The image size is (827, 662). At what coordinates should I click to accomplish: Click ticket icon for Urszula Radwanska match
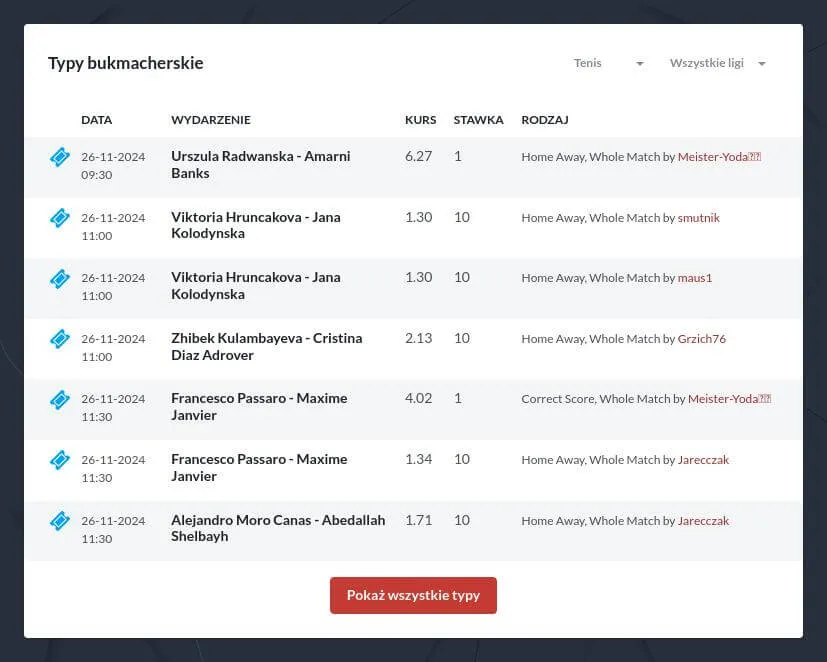coord(60,157)
